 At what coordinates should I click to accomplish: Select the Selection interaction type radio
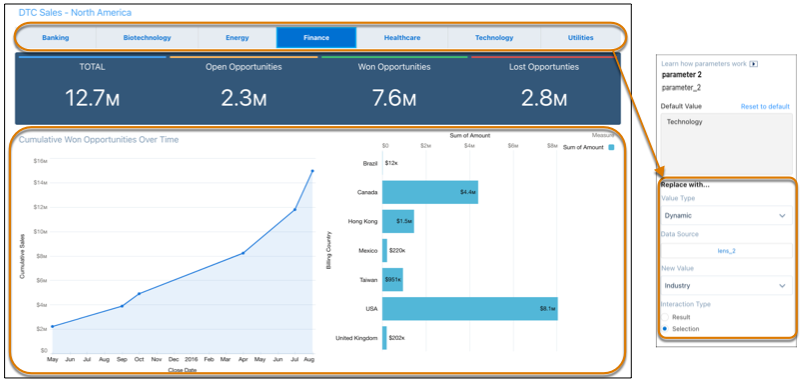click(665, 329)
